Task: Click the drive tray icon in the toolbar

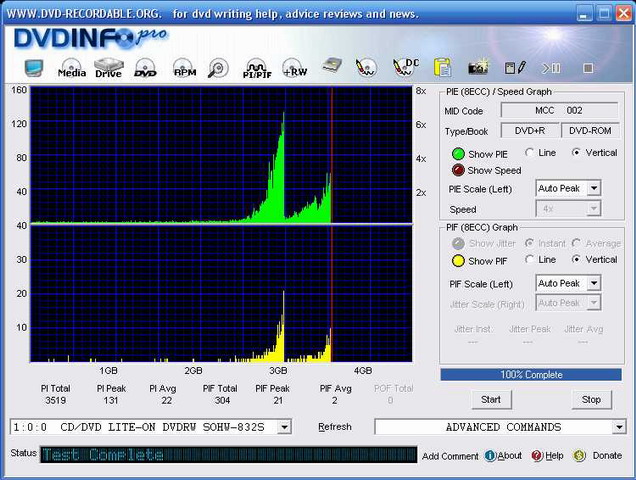Action: 332,66
